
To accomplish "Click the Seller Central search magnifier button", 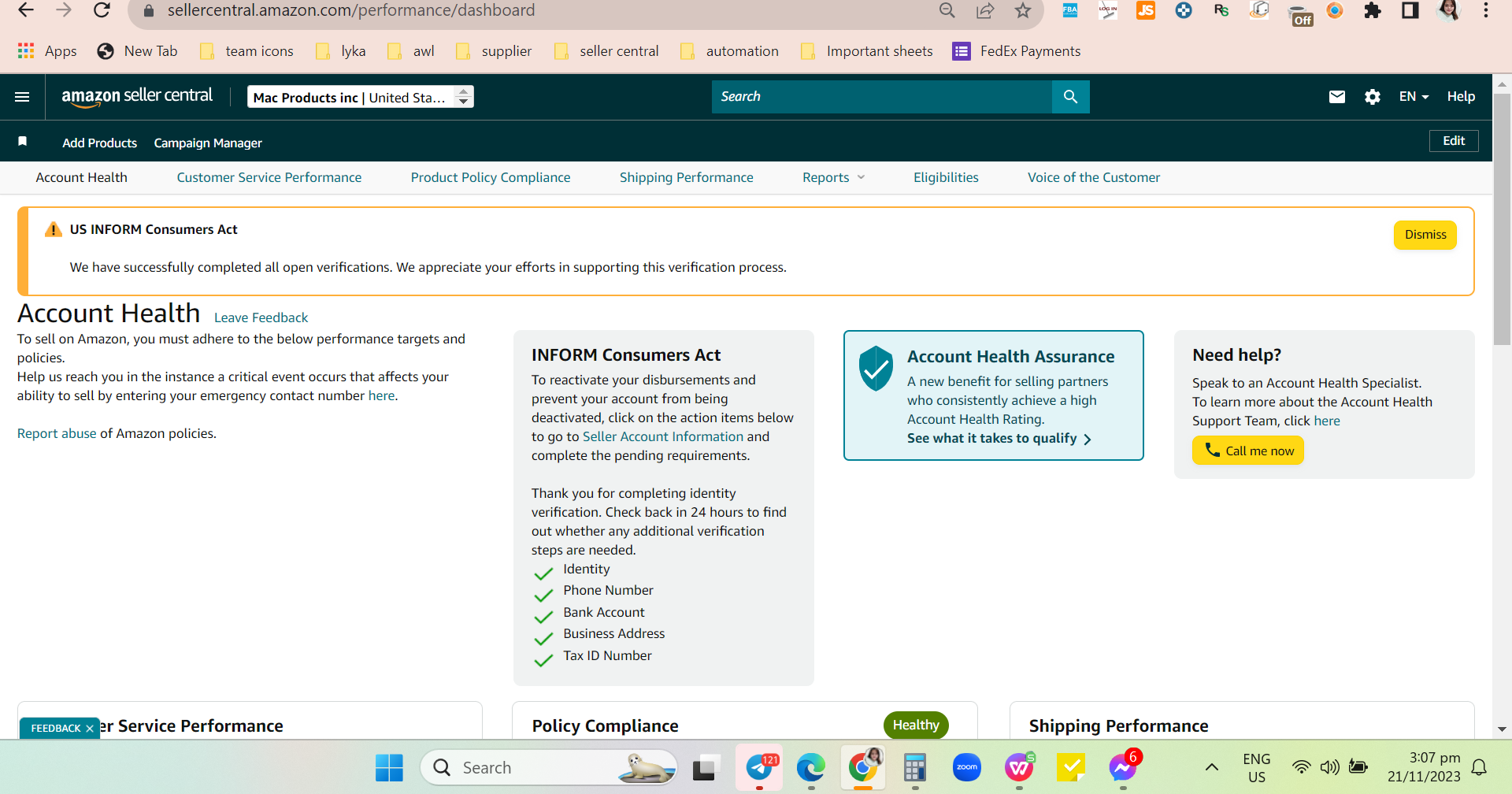I will coord(1070,97).
